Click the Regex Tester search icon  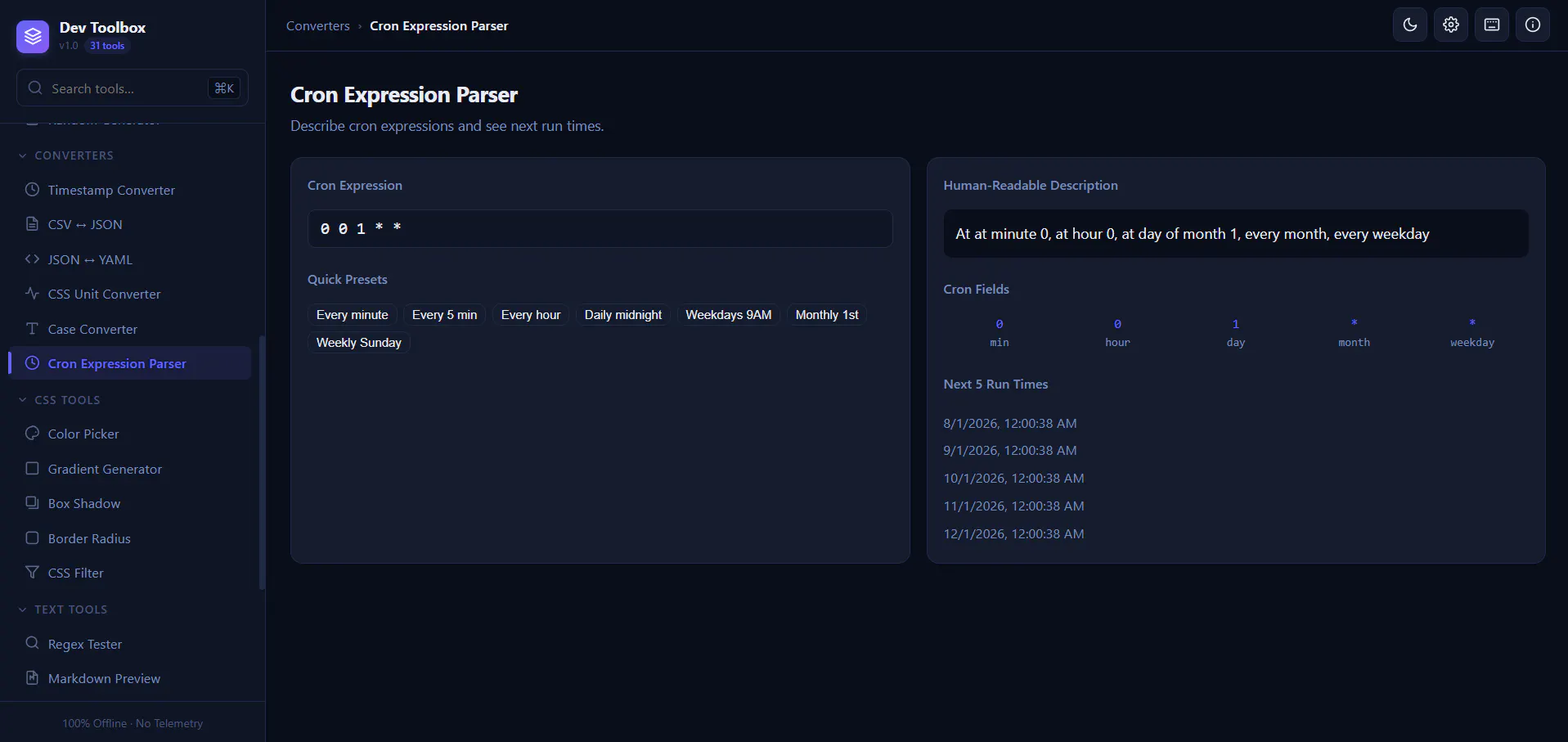32,644
